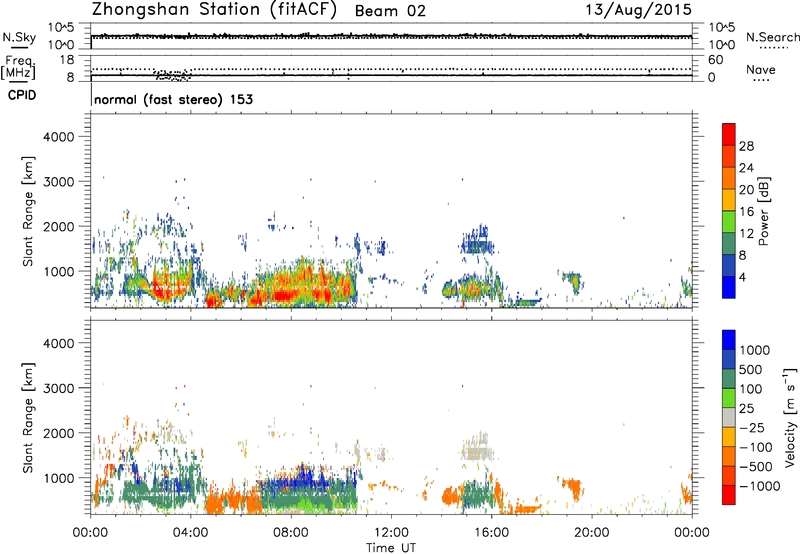Click the 'Velocity [m s-1]' colorbar title
The height and width of the screenshot is (554, 800).
789,417
